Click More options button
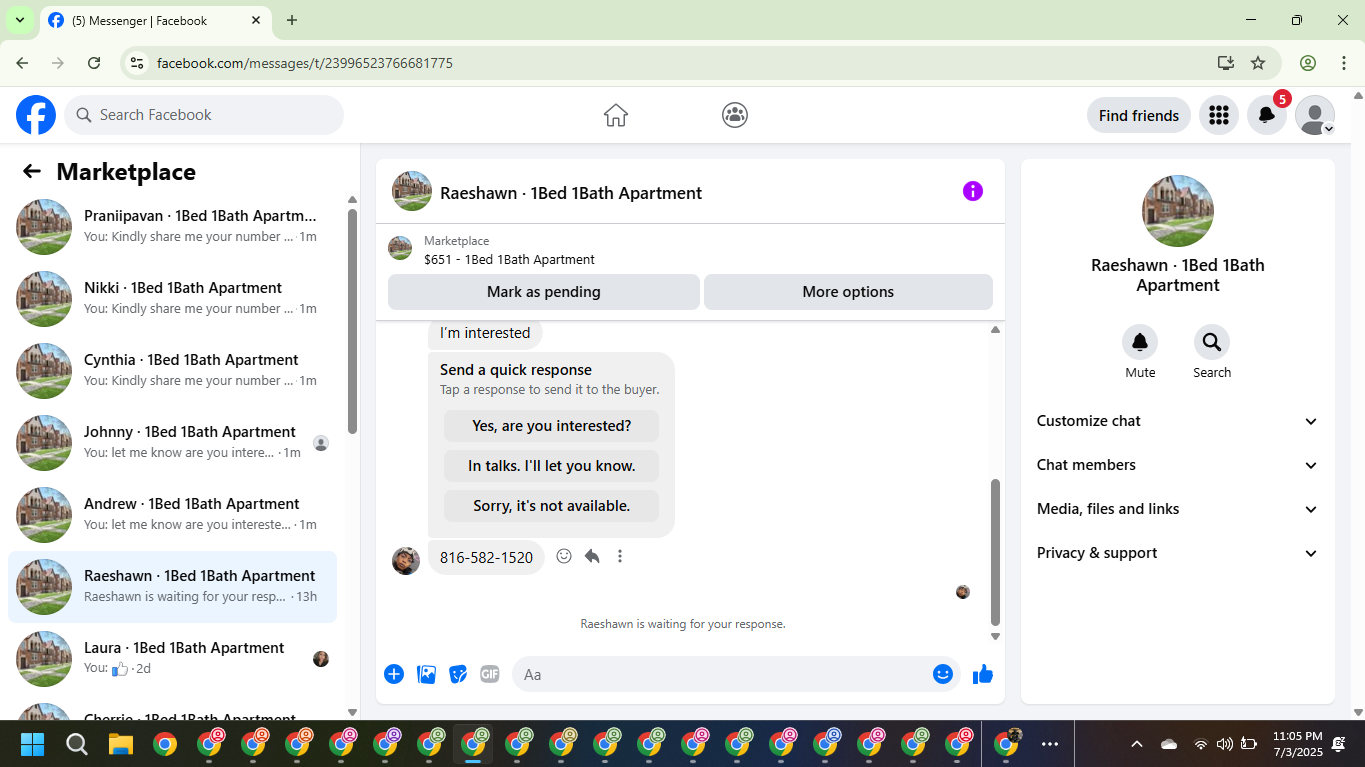The width and height of the screenshot is (1365, 767). pyautogui.click(x=848, y=292)
